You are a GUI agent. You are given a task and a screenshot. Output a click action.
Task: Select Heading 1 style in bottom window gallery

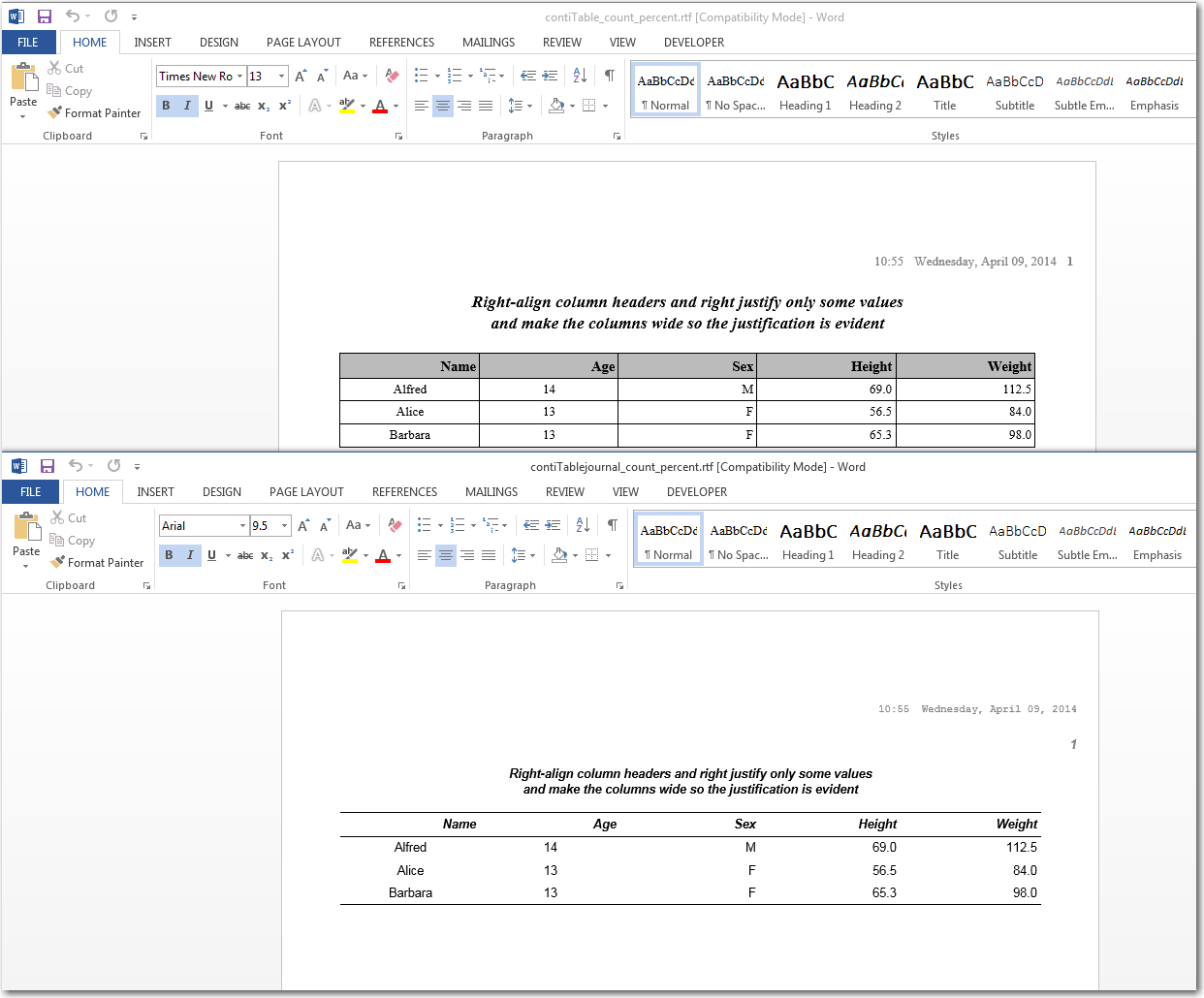(x=808, y=541)
